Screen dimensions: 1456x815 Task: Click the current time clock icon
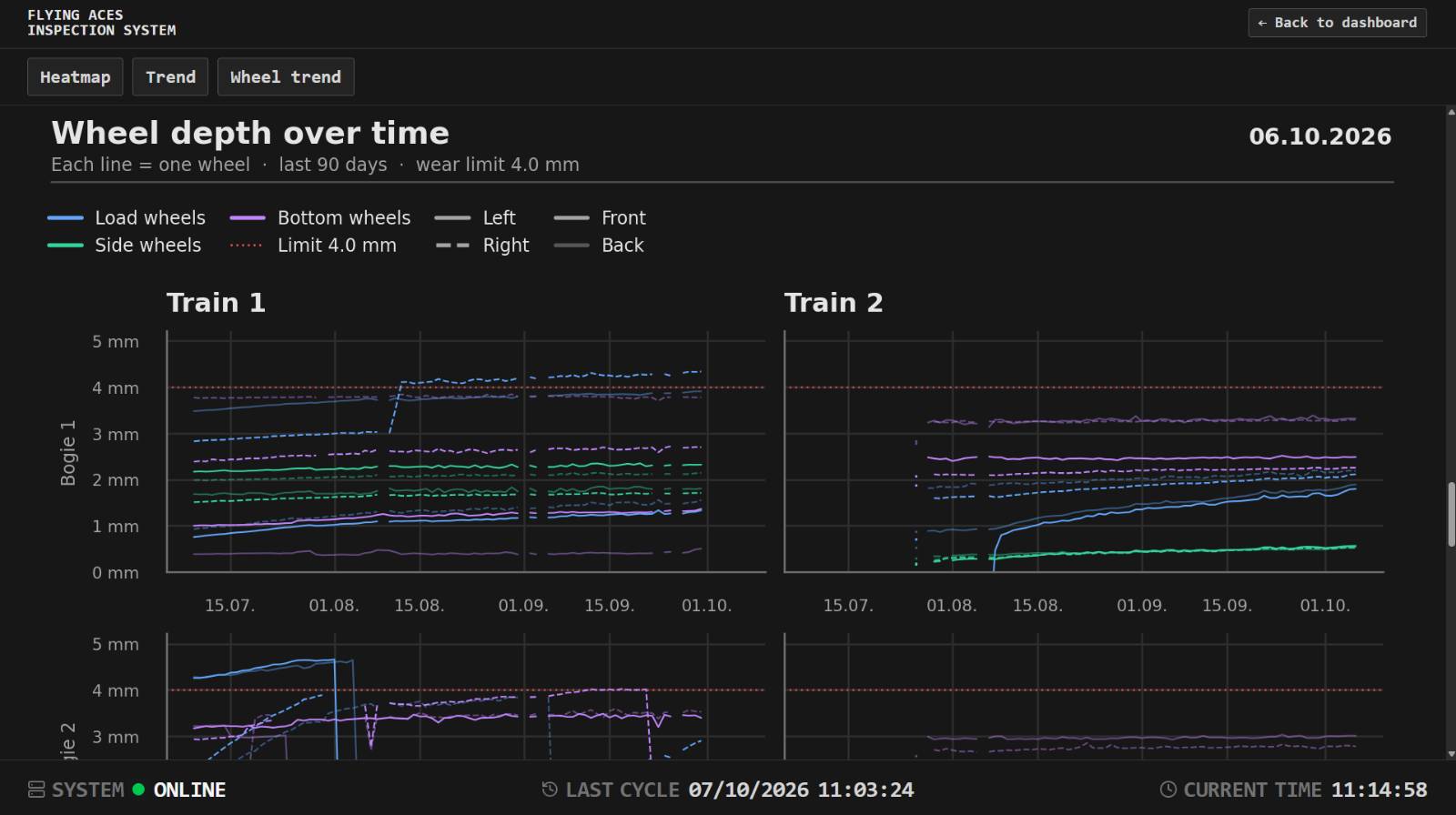[1168, 790]
